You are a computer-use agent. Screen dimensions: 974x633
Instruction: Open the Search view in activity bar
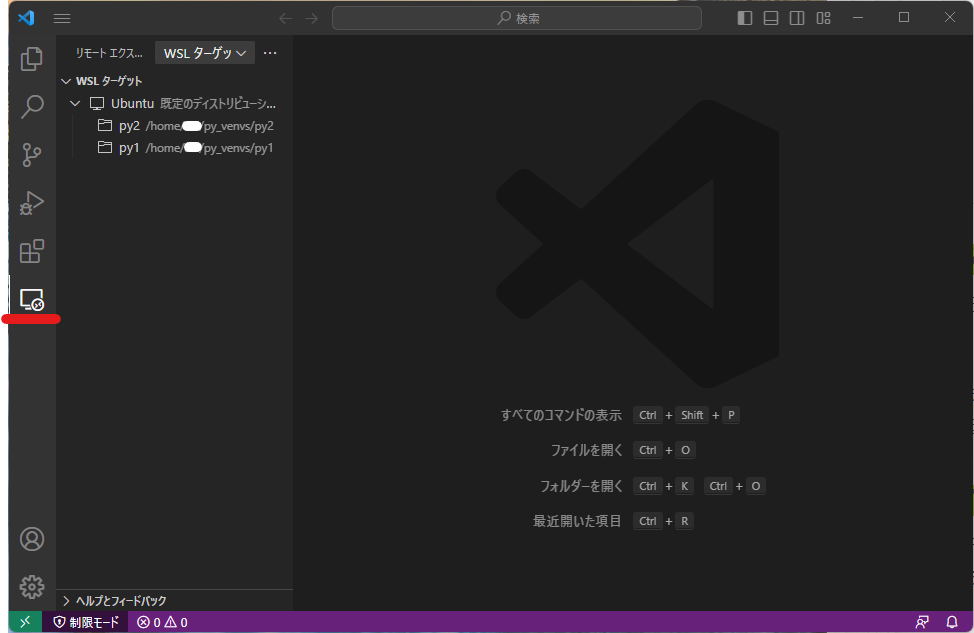pos(32,107)
